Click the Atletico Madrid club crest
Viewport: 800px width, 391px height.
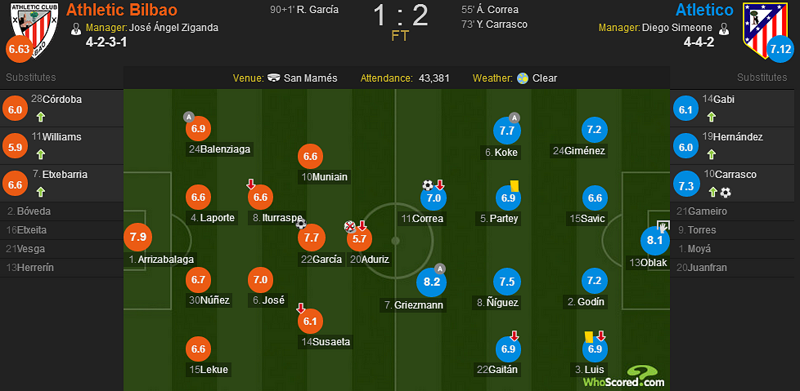point(765,27)
